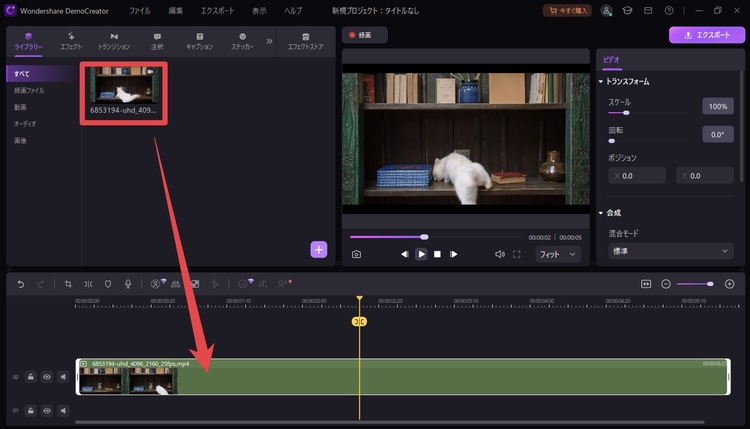This screenshot has height=429, width=750.
Task: Toggle fullscreen preview
Action: pyautogui.click(x=517, y=254)
